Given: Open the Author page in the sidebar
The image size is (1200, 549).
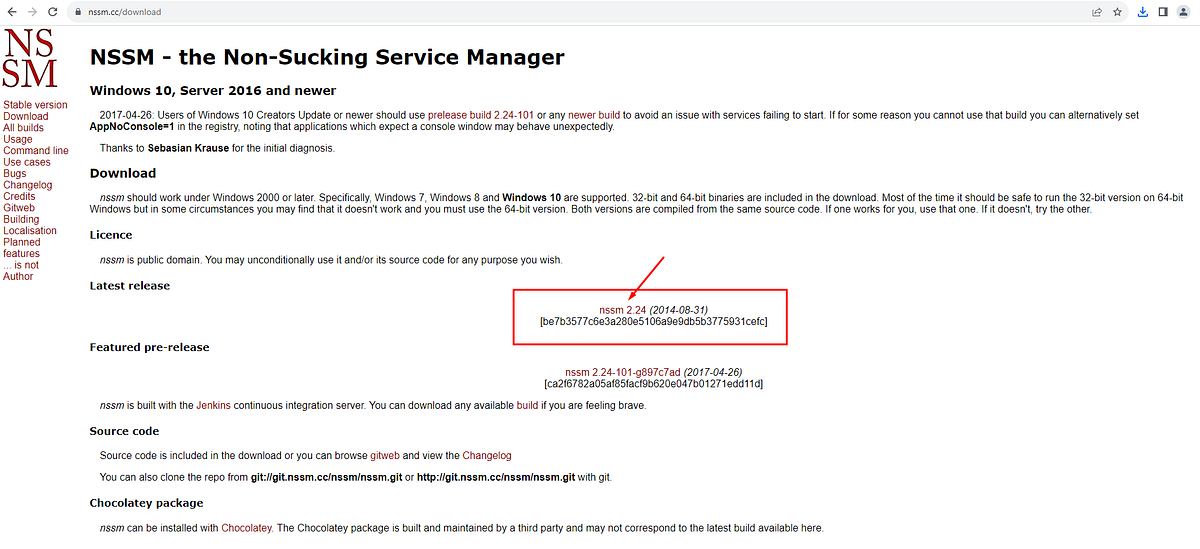Looking at the screenshot, I should (18, 276).
